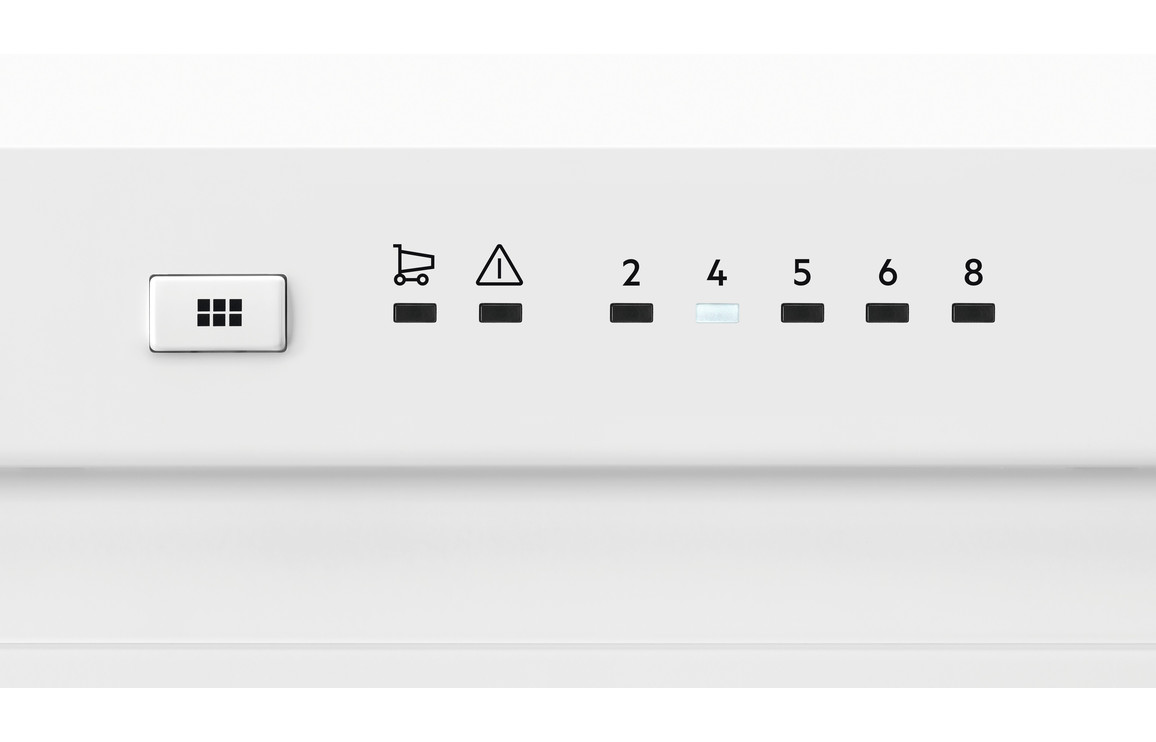Click the warning triangle icon
This screenshot has height=742, width=1156.
pyautogui.click(x=499, y=265)
